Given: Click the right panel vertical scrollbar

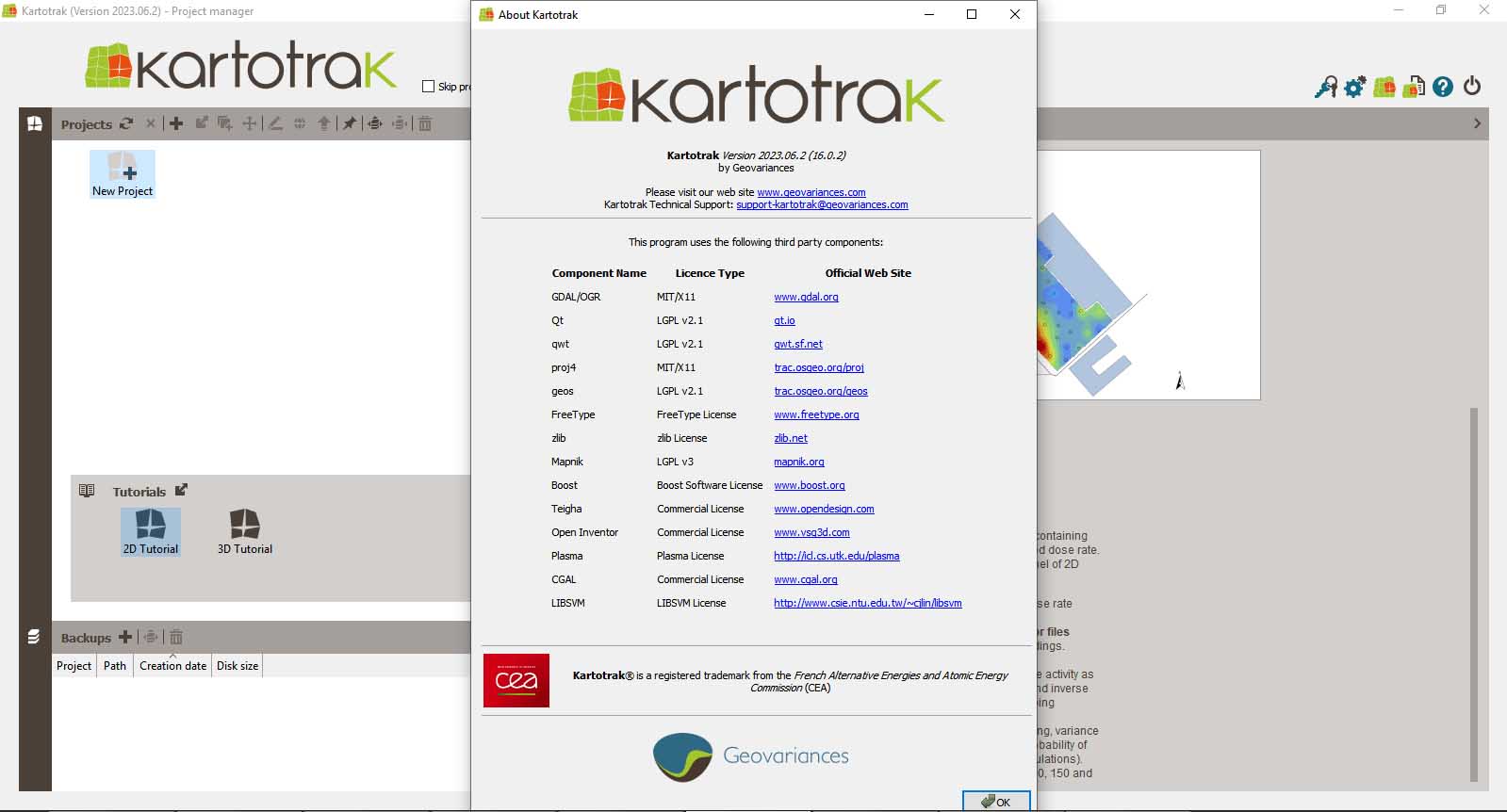Looking at the screenshot, I should (1474, 593).
